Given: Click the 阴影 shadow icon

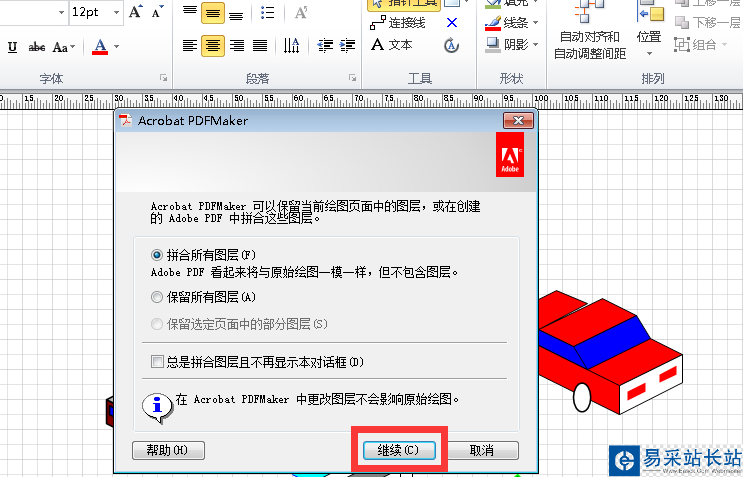Looking at the screenshot, I should pyautogui.click(x=493, y=44).
